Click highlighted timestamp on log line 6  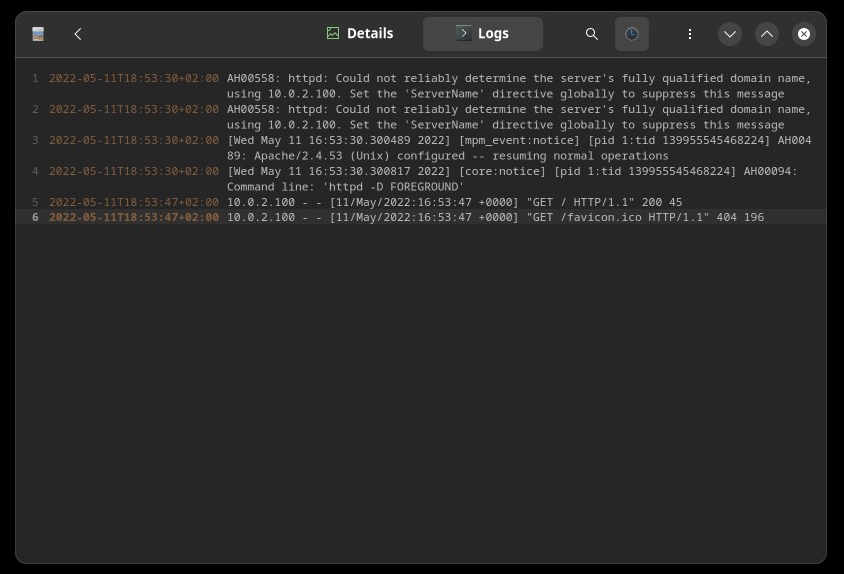134,217
